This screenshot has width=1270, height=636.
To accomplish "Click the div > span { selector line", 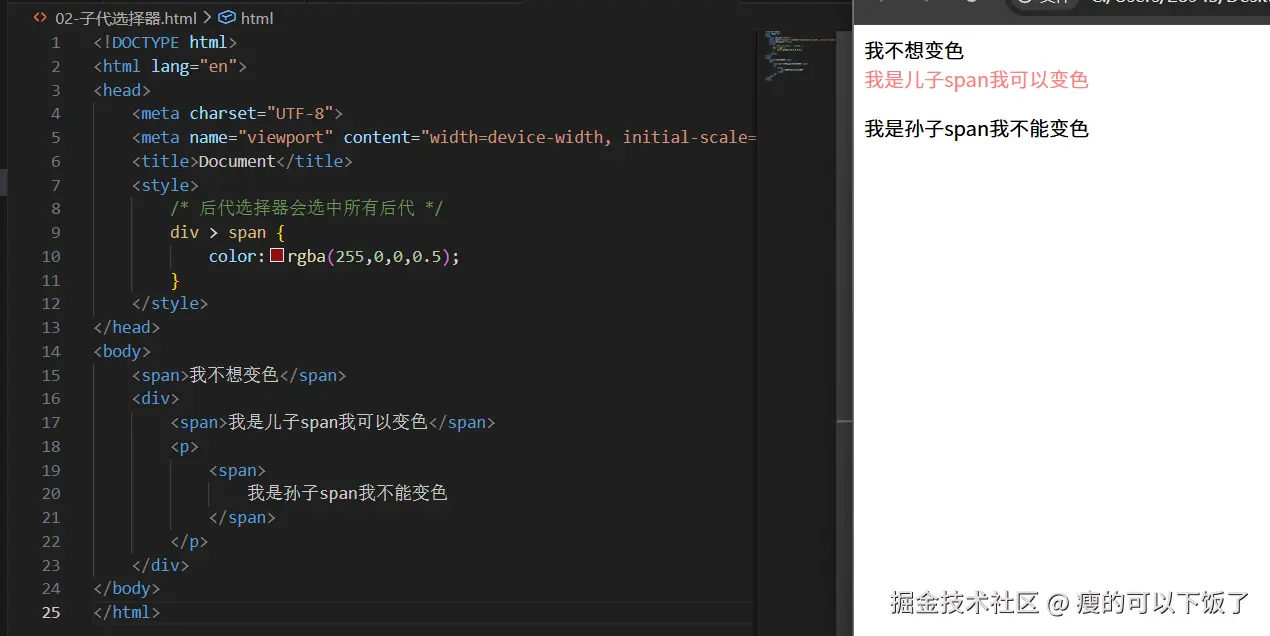I will (x=228, y=232).
